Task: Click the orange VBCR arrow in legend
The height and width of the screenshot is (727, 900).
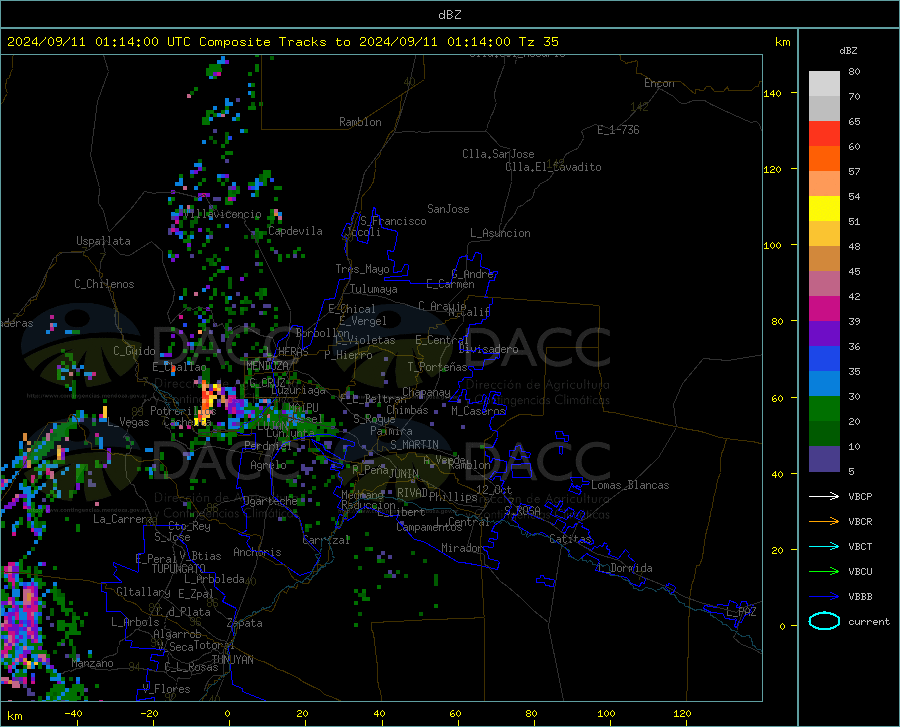Action: tap(824, 522)
